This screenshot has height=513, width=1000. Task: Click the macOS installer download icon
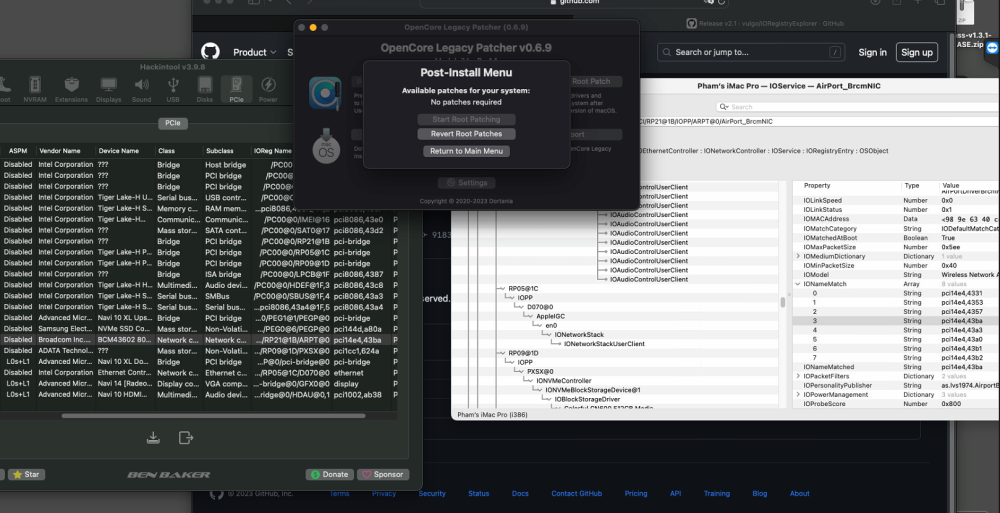tap(325, 146)
